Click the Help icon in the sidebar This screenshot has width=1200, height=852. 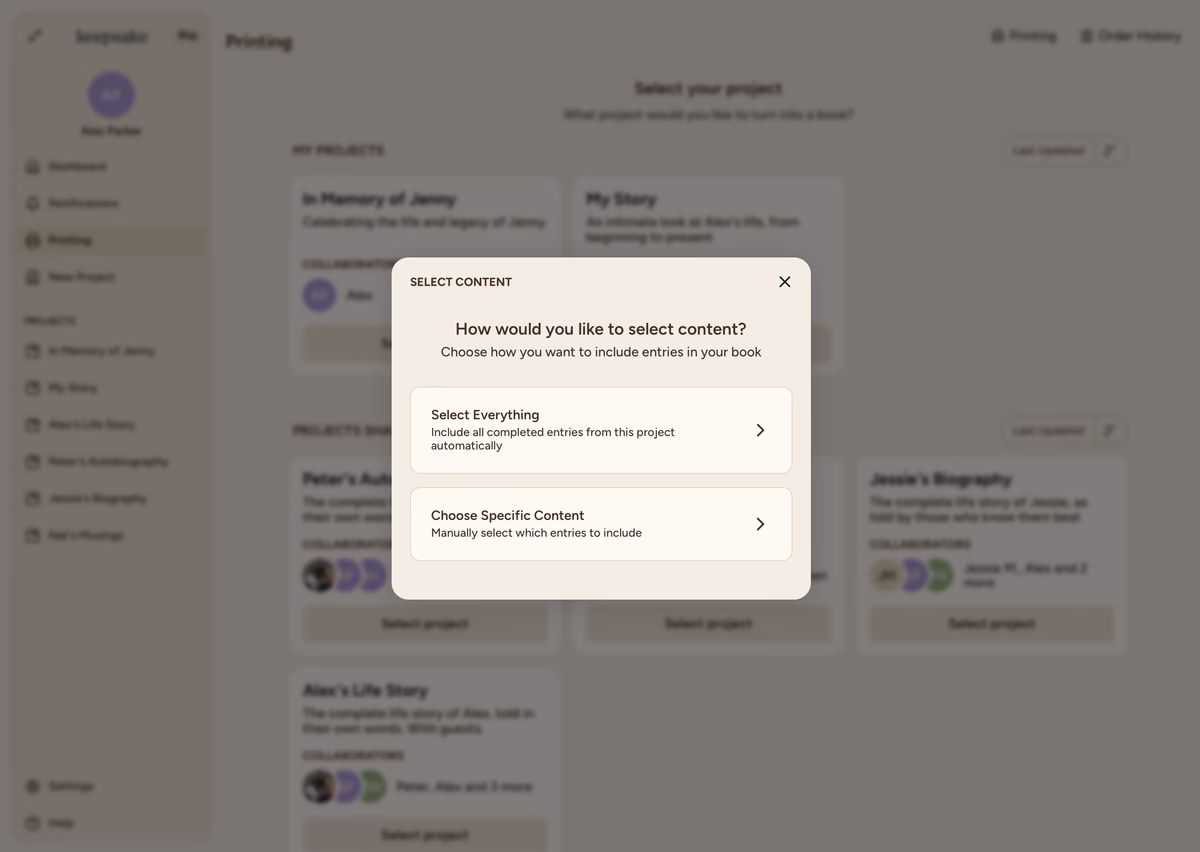coord(33,823)
